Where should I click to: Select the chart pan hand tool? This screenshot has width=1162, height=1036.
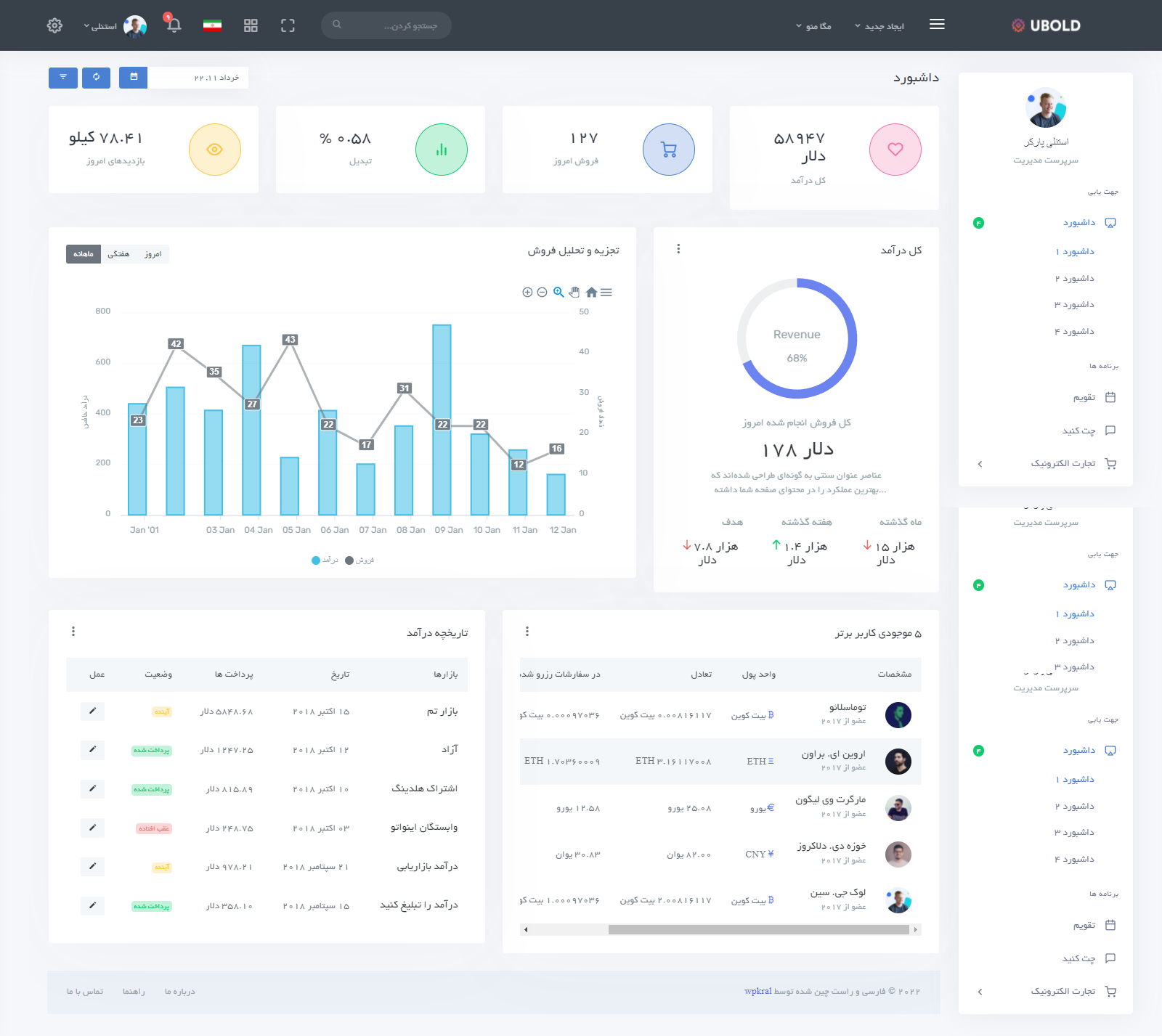point(574,292)
